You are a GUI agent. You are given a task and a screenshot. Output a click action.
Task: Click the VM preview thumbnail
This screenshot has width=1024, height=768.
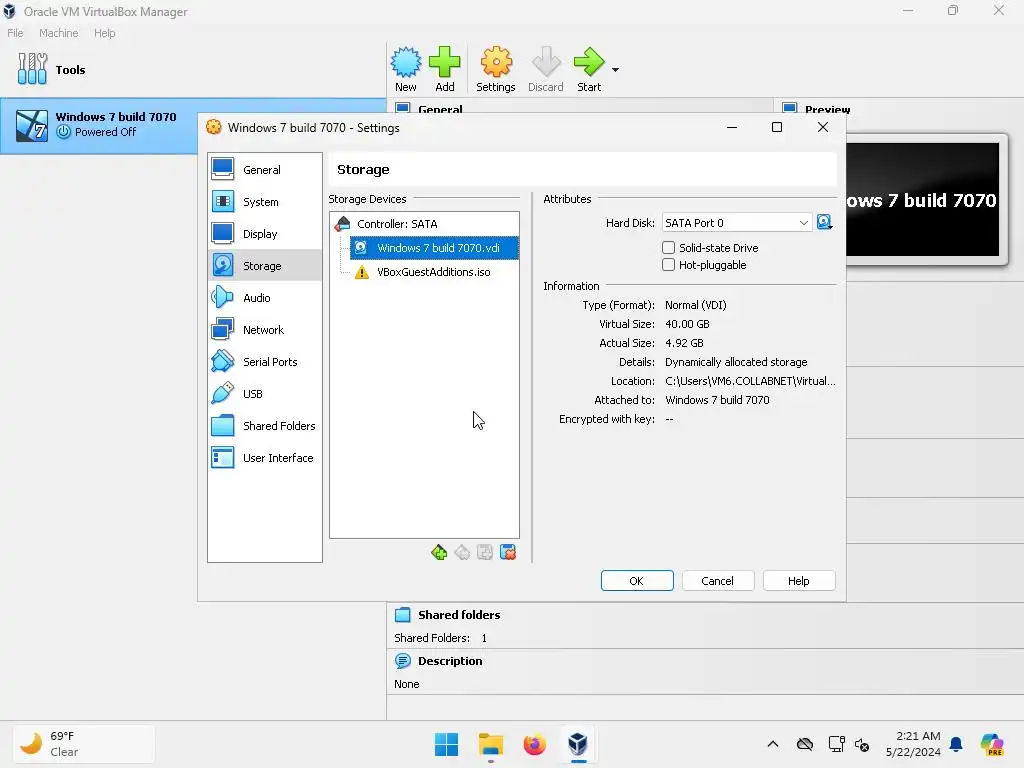point(922,199)
